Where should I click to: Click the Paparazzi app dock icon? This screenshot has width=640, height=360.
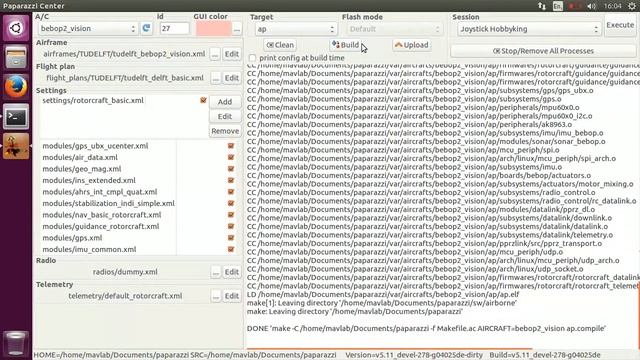(x=16, y=146)
